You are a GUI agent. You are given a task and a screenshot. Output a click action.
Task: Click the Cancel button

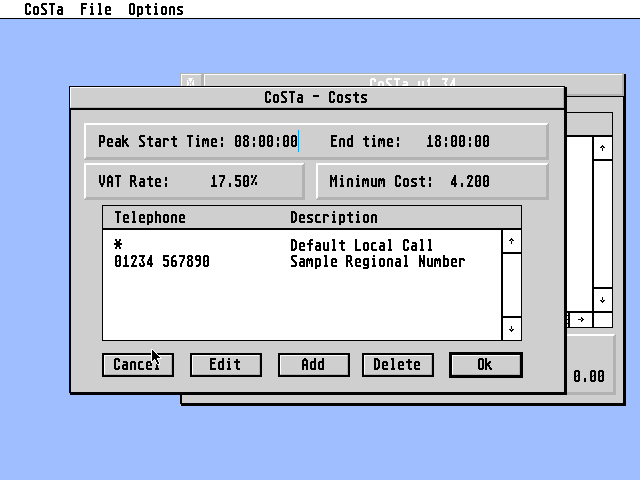click(138, 364)
